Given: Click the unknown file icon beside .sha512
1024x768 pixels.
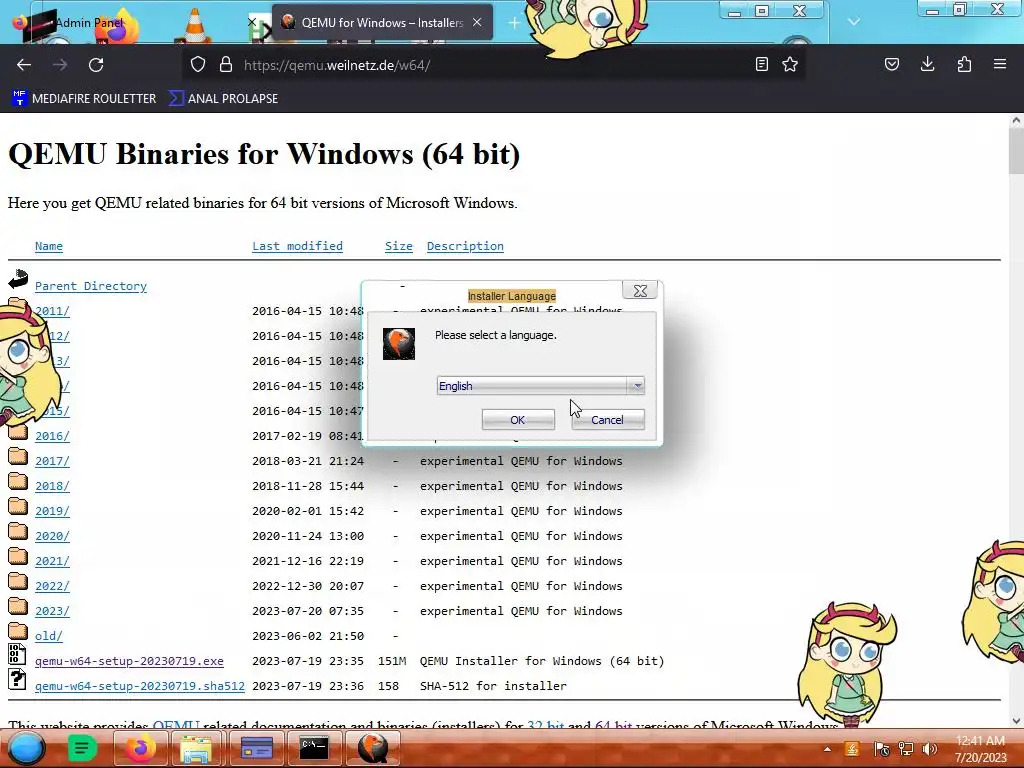Looking at the screenshot, I should 18,679.
